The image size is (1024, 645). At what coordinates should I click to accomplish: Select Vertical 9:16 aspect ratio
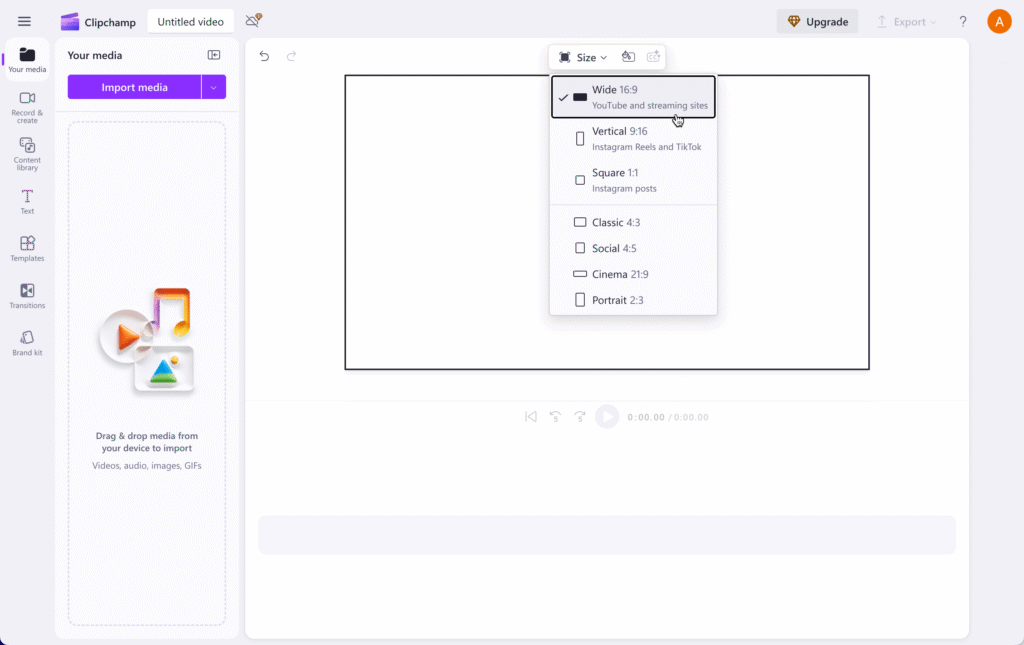pos(633,139)
